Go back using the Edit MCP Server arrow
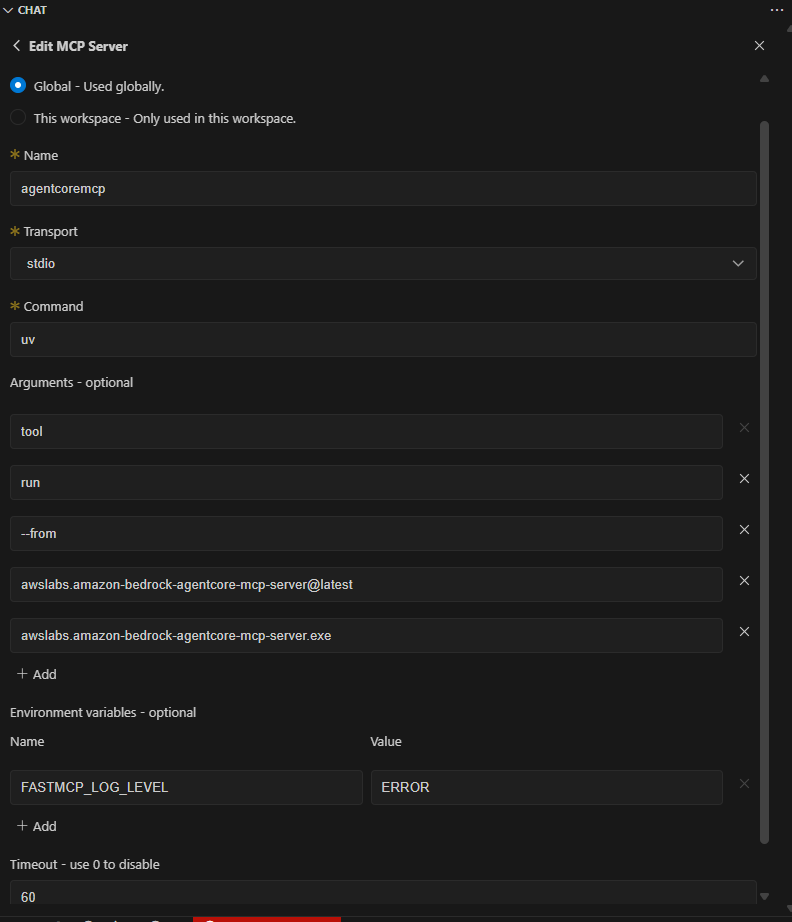 16,46
